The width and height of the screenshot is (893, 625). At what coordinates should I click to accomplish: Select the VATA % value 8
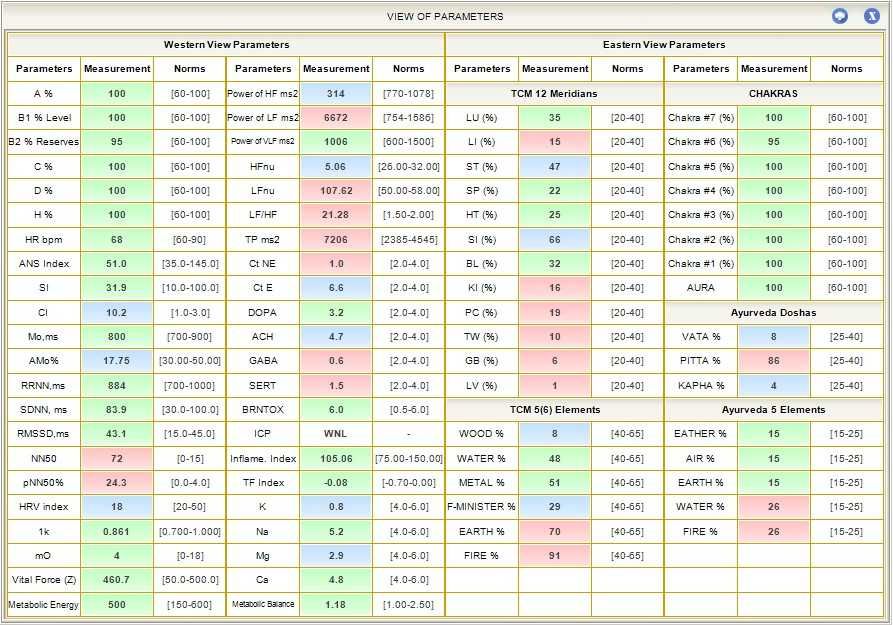[x=773, y=337]
